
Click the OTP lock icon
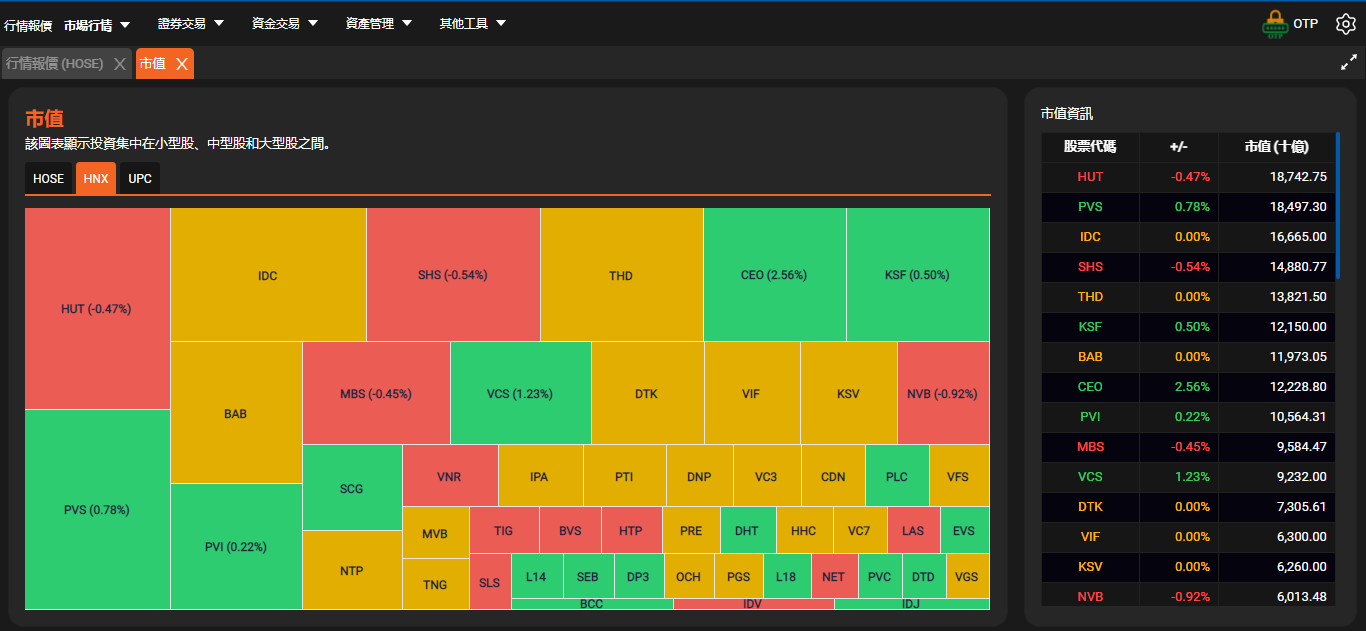[x=1274, y=24]
